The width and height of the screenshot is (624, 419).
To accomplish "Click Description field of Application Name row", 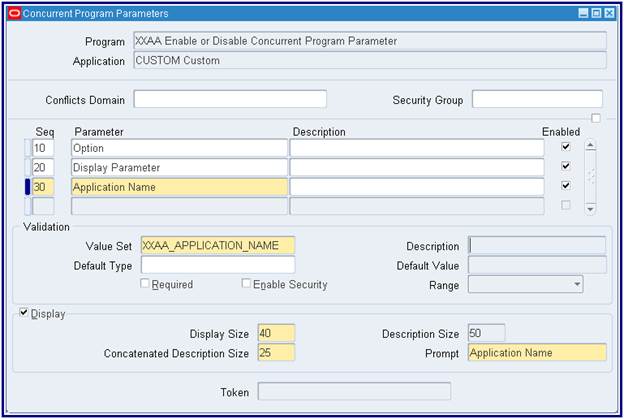I will [x=417, y=187].
